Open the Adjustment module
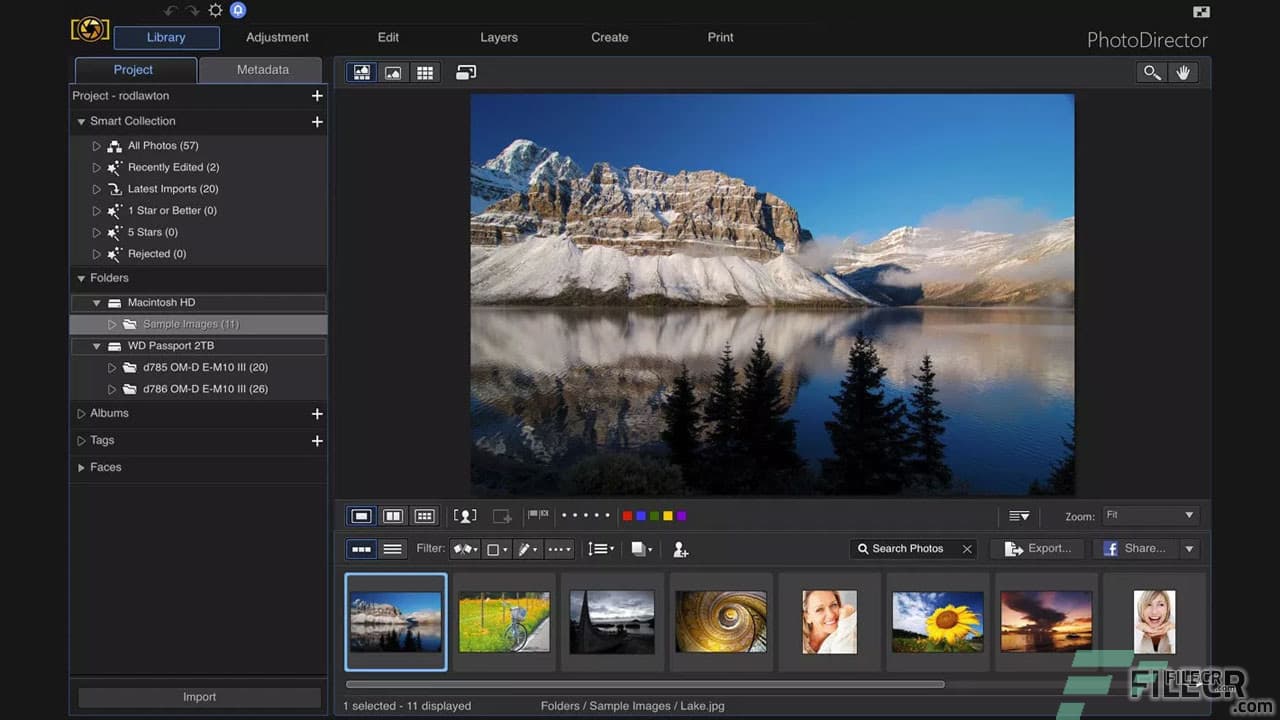The width and height of the screenshot is (1280, 720). pyautogui.click(x=277, y=37)
